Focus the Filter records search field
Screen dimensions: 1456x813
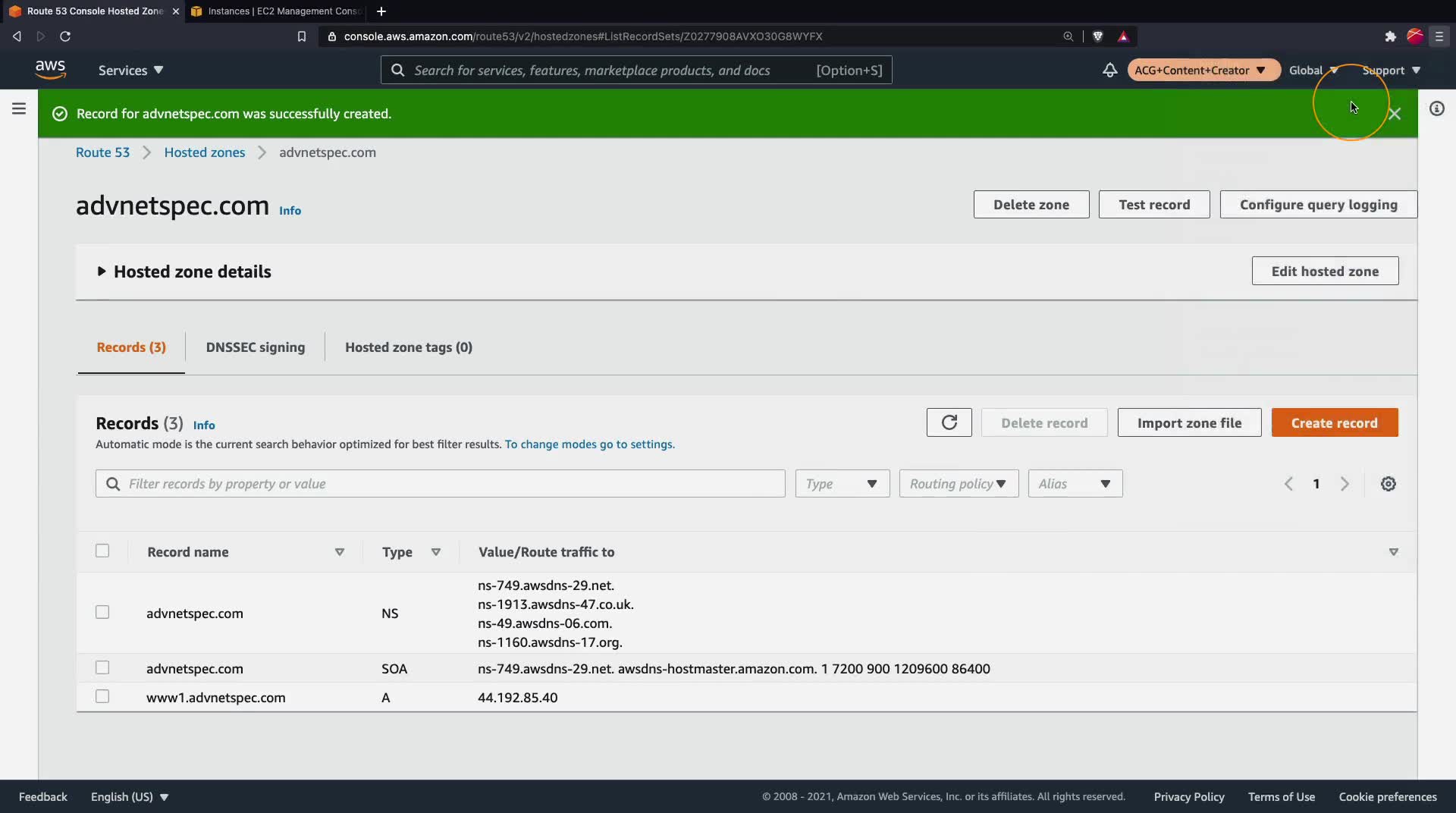440,484
